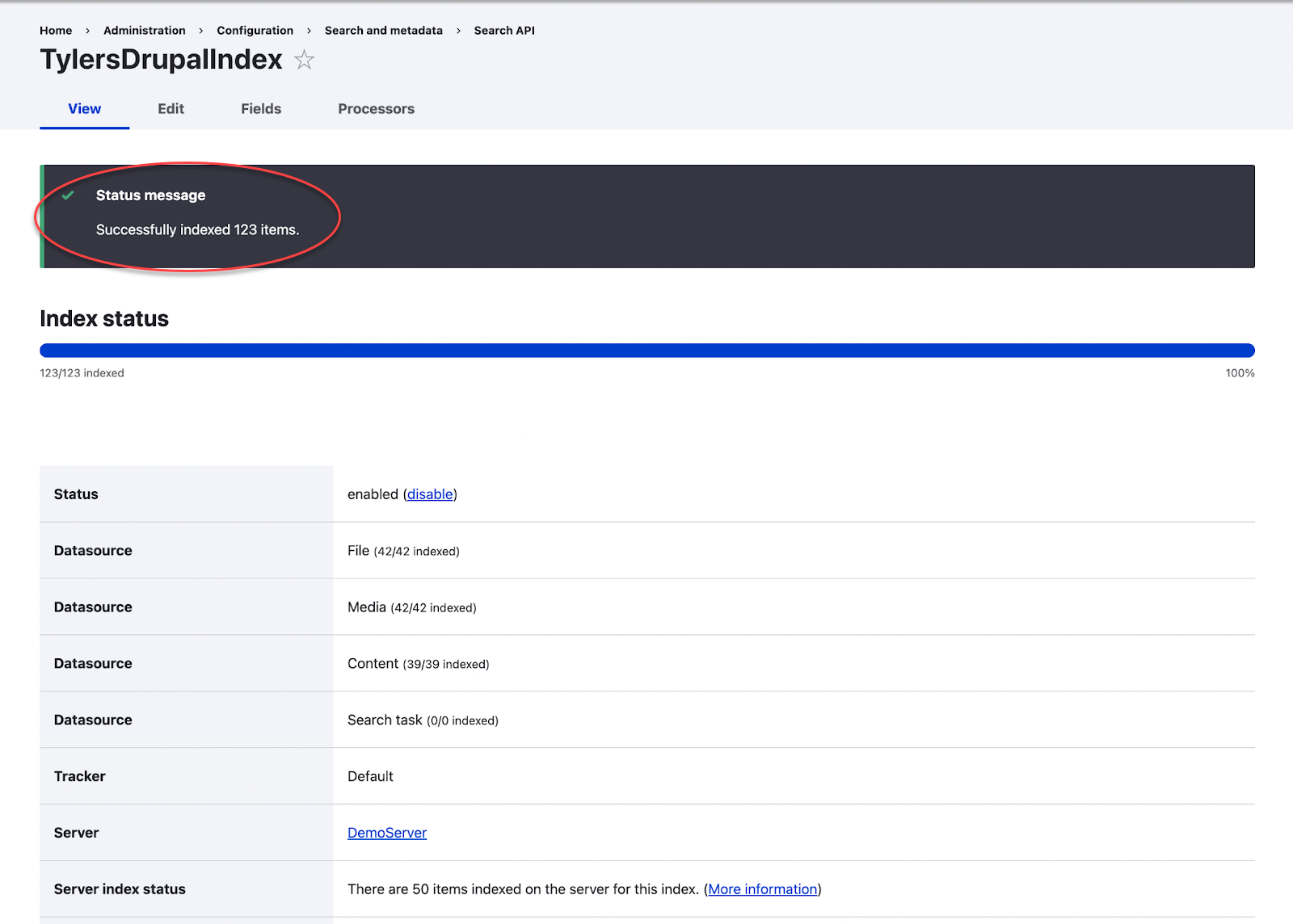
Task: Select the View tab
Action: click(84, 108)
